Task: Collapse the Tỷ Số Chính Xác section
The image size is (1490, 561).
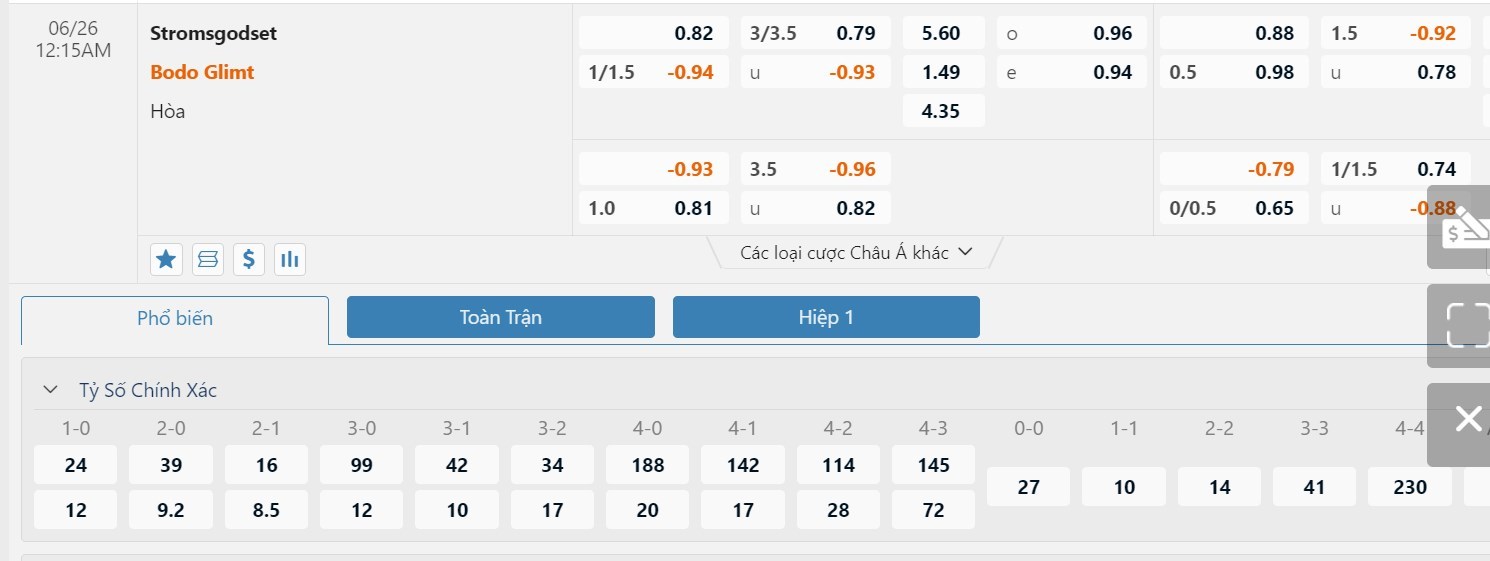Action: tap(50, 390)
